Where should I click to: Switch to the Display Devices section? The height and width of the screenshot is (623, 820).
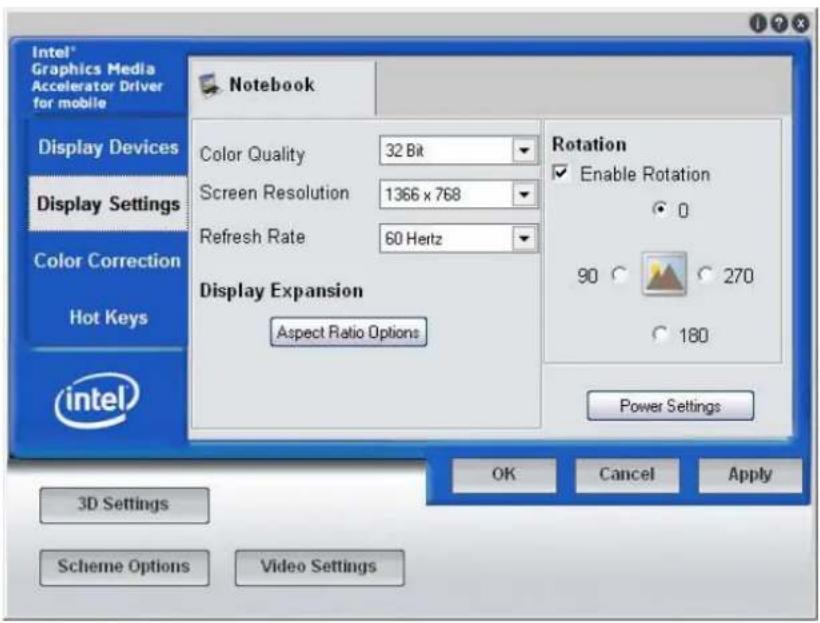pos(108,148)
